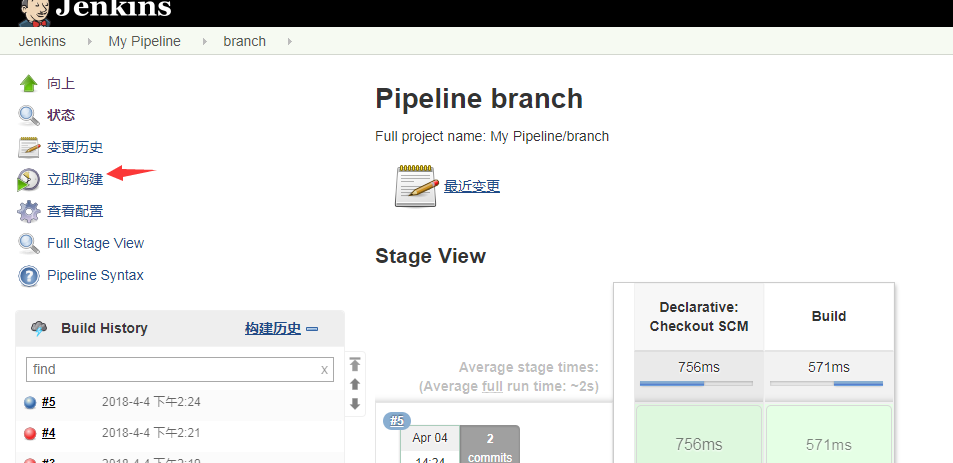Image resolution: width=953 pixels, height=463 pixels.
Task: Open 最近变更 link
Action: click(472, 187)
